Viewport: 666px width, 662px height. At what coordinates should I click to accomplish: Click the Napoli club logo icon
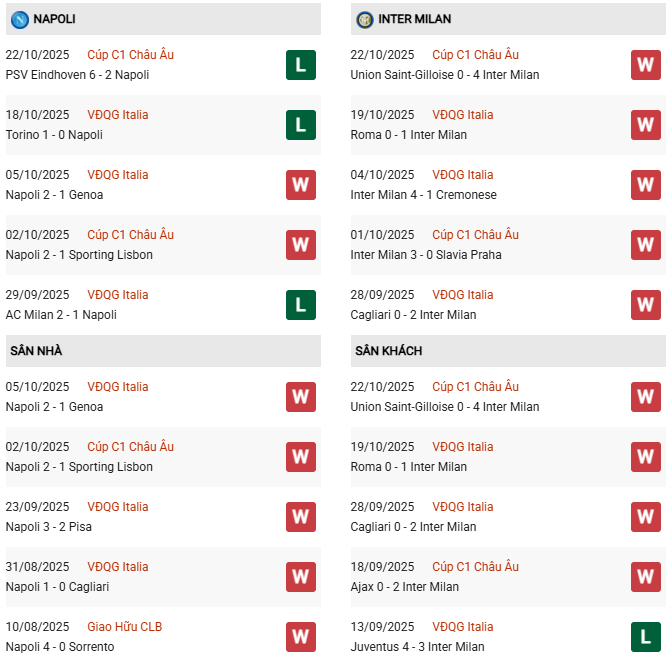coord(19,19)
